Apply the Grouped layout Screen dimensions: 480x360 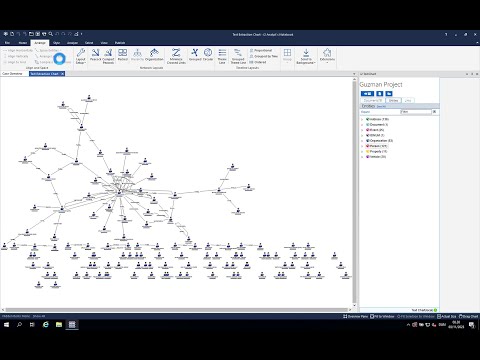click(195, 55)
